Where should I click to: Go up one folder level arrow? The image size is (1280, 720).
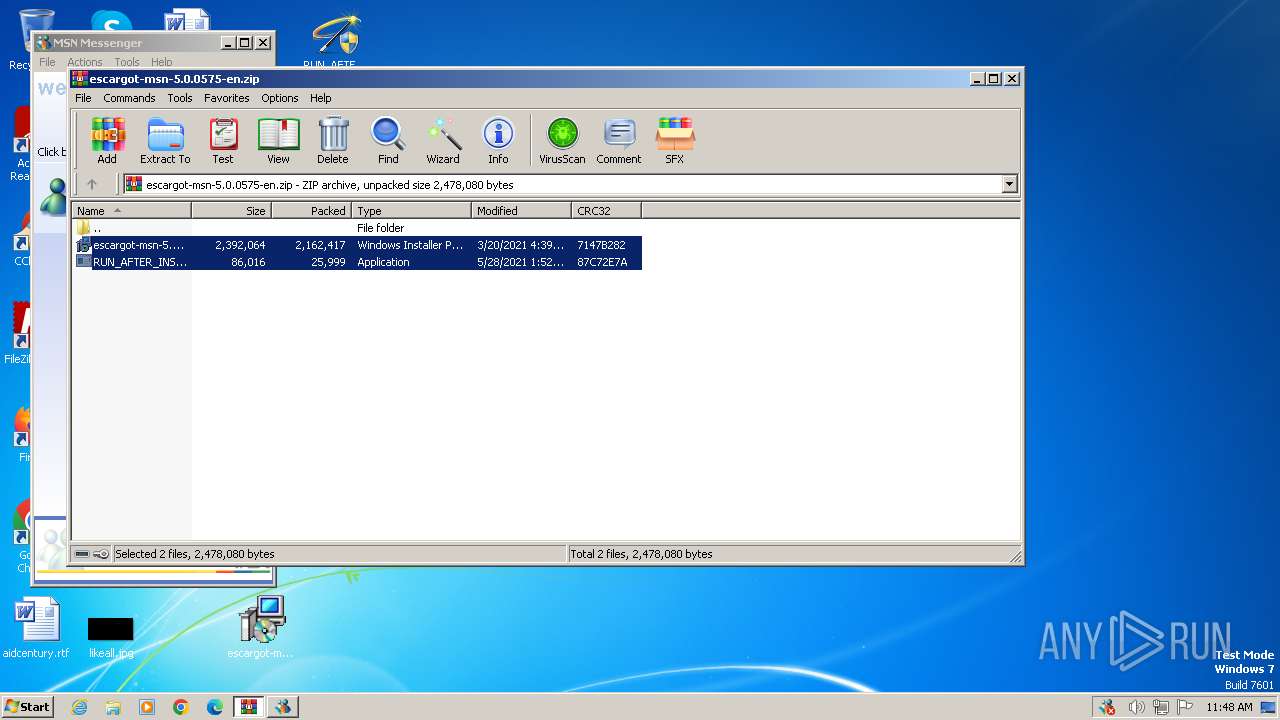pos(92,184)
